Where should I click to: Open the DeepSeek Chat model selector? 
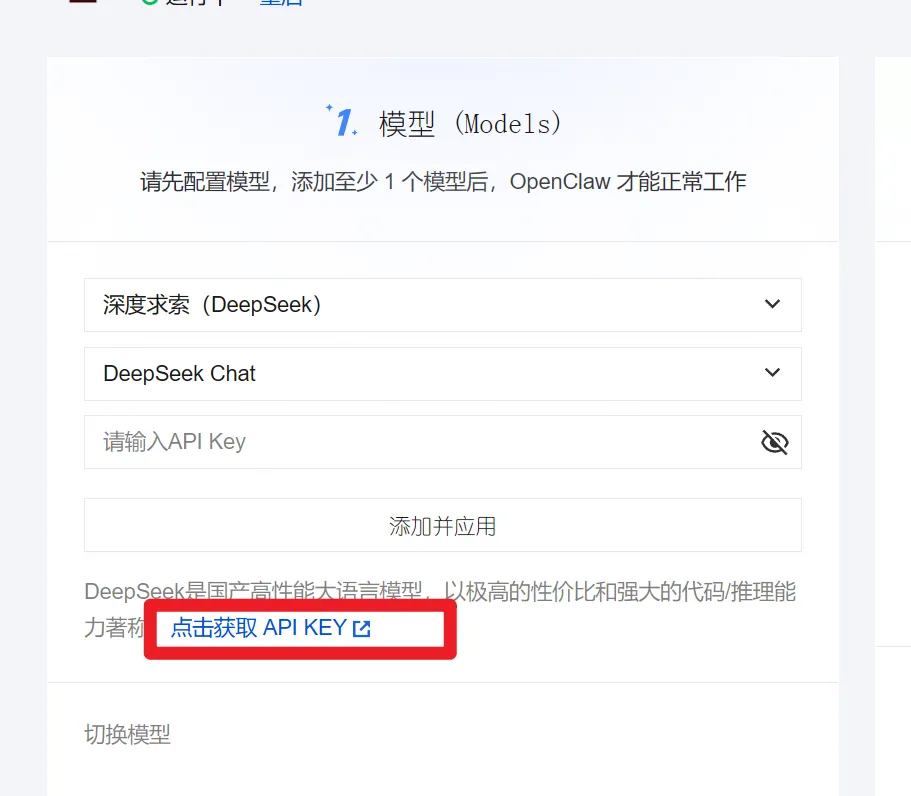[x=443, y=374]
